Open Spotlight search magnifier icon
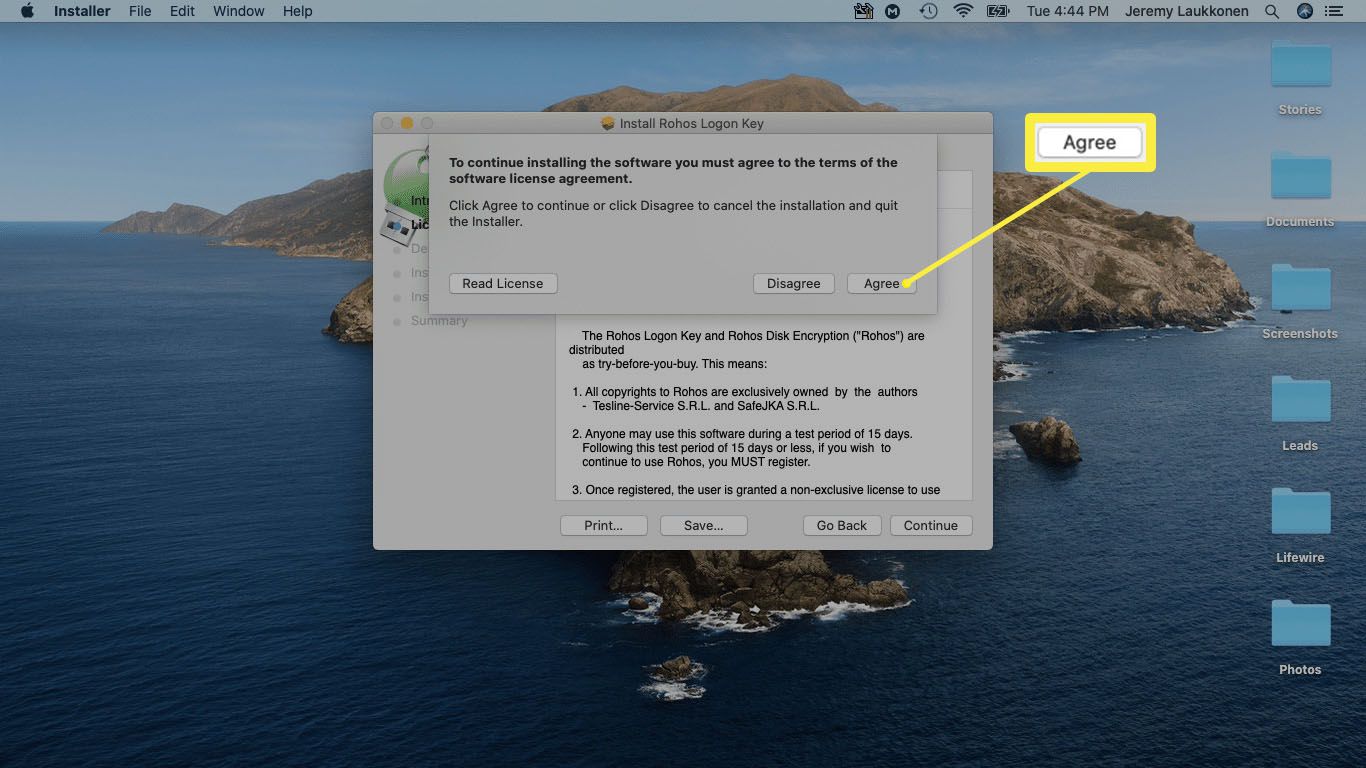1366x768 pixels. pyautogui.click(x=1272, y=11)
